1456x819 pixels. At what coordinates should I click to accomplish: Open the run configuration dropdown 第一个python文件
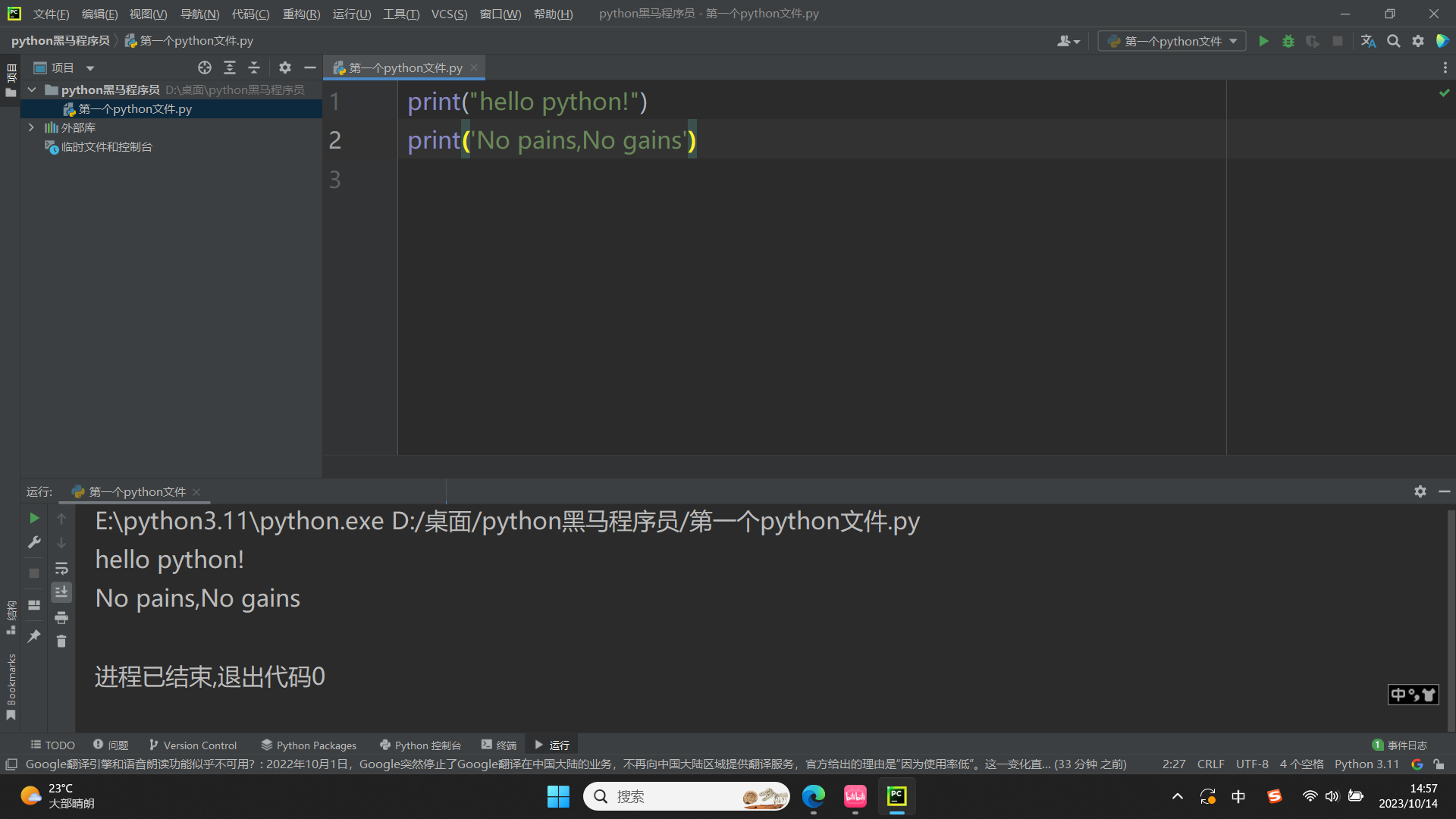[1172, 41]
